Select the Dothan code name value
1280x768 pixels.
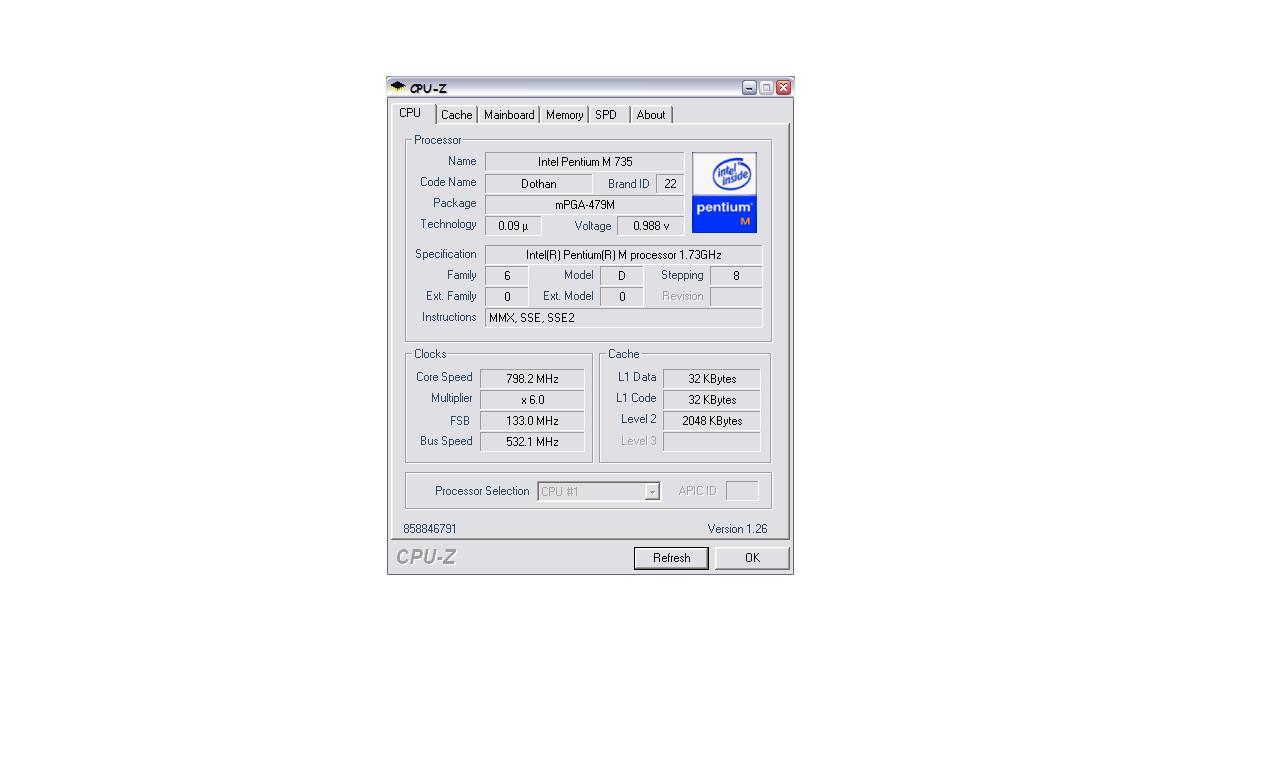click(539, 184)
